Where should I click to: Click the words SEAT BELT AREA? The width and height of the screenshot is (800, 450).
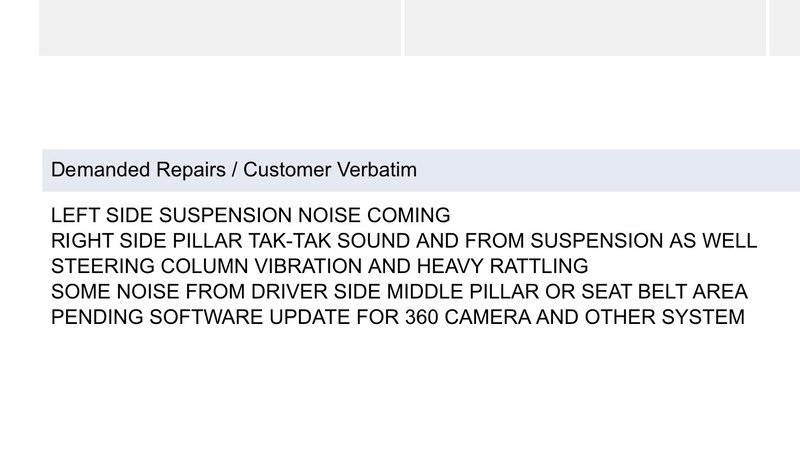click(664, 292)
